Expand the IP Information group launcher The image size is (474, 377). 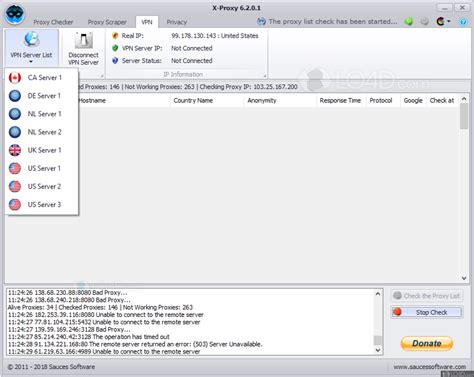point(265,76)
